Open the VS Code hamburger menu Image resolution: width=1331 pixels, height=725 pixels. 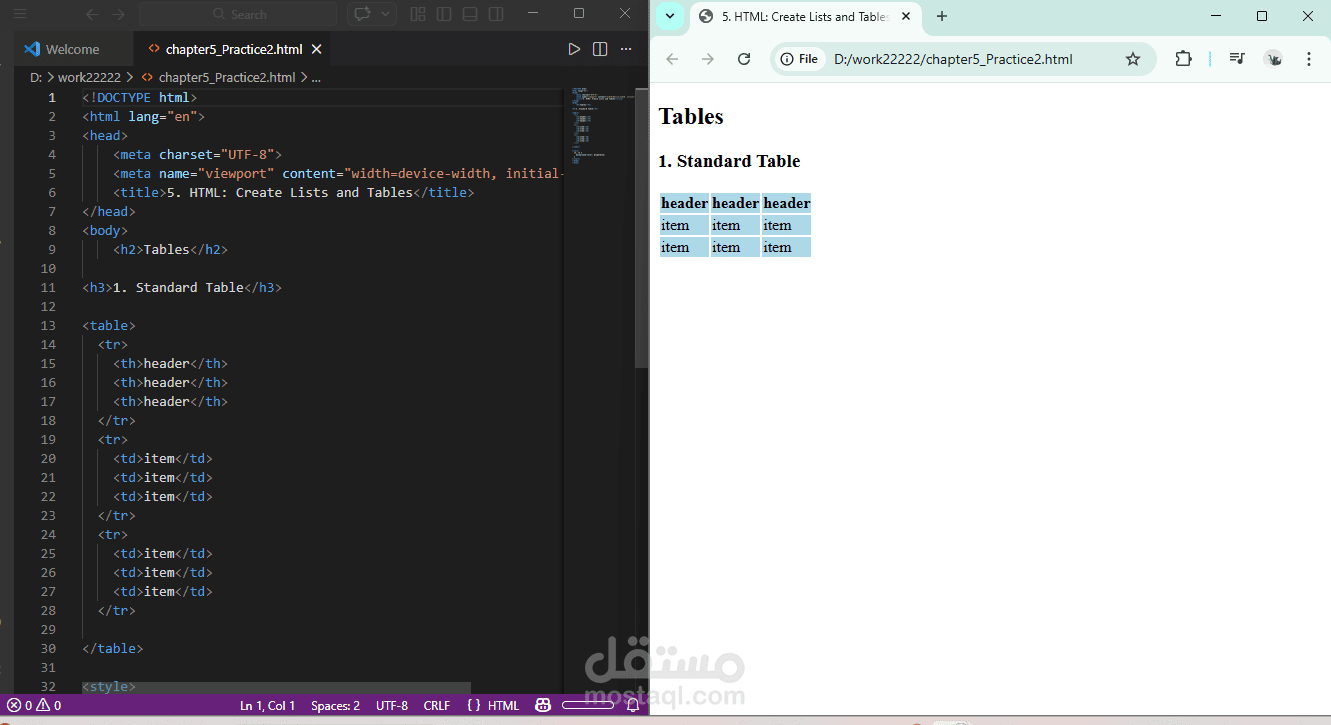tap(20, 14)
